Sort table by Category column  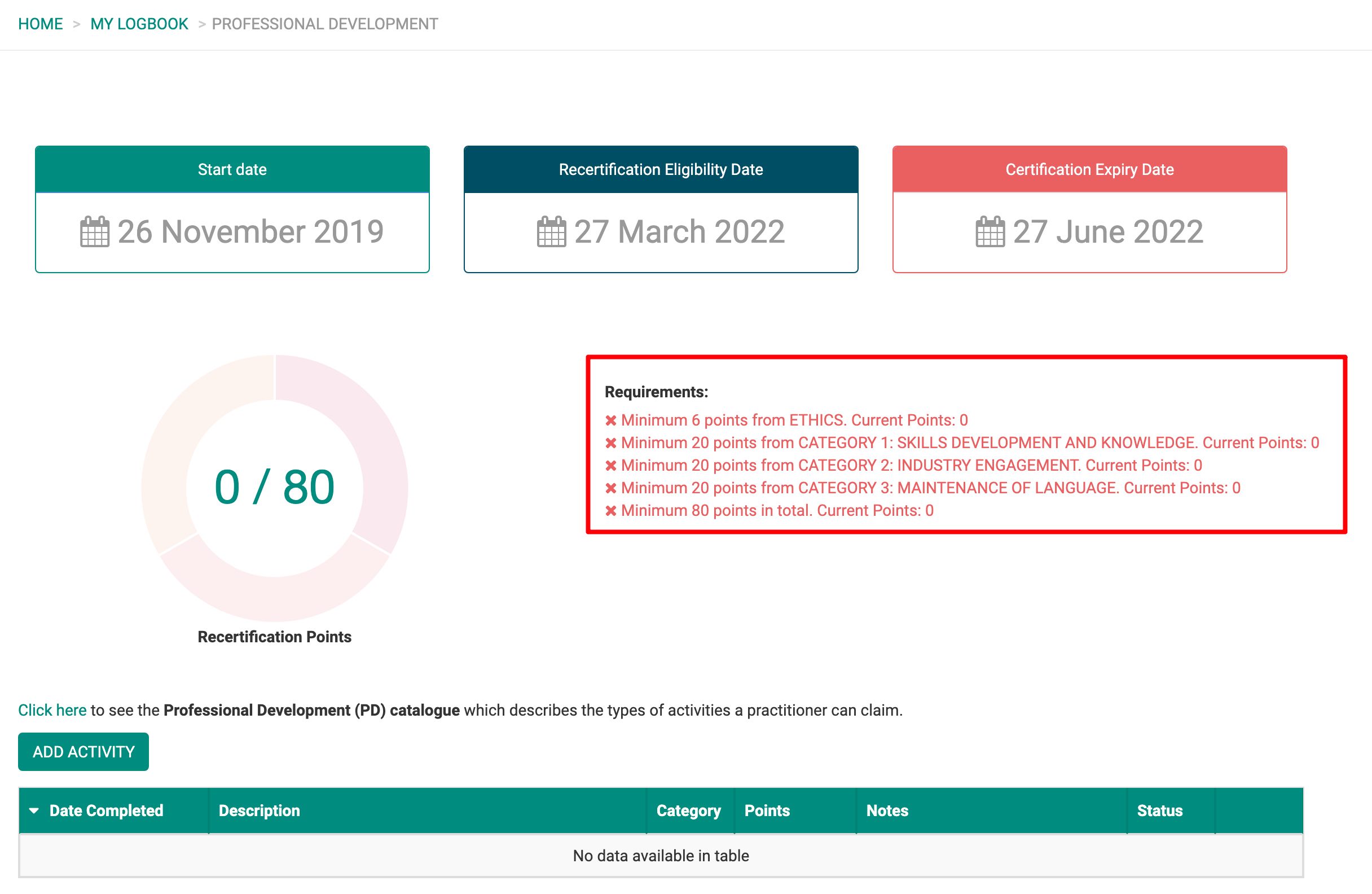pyautogui.click(x=688, y=810)
